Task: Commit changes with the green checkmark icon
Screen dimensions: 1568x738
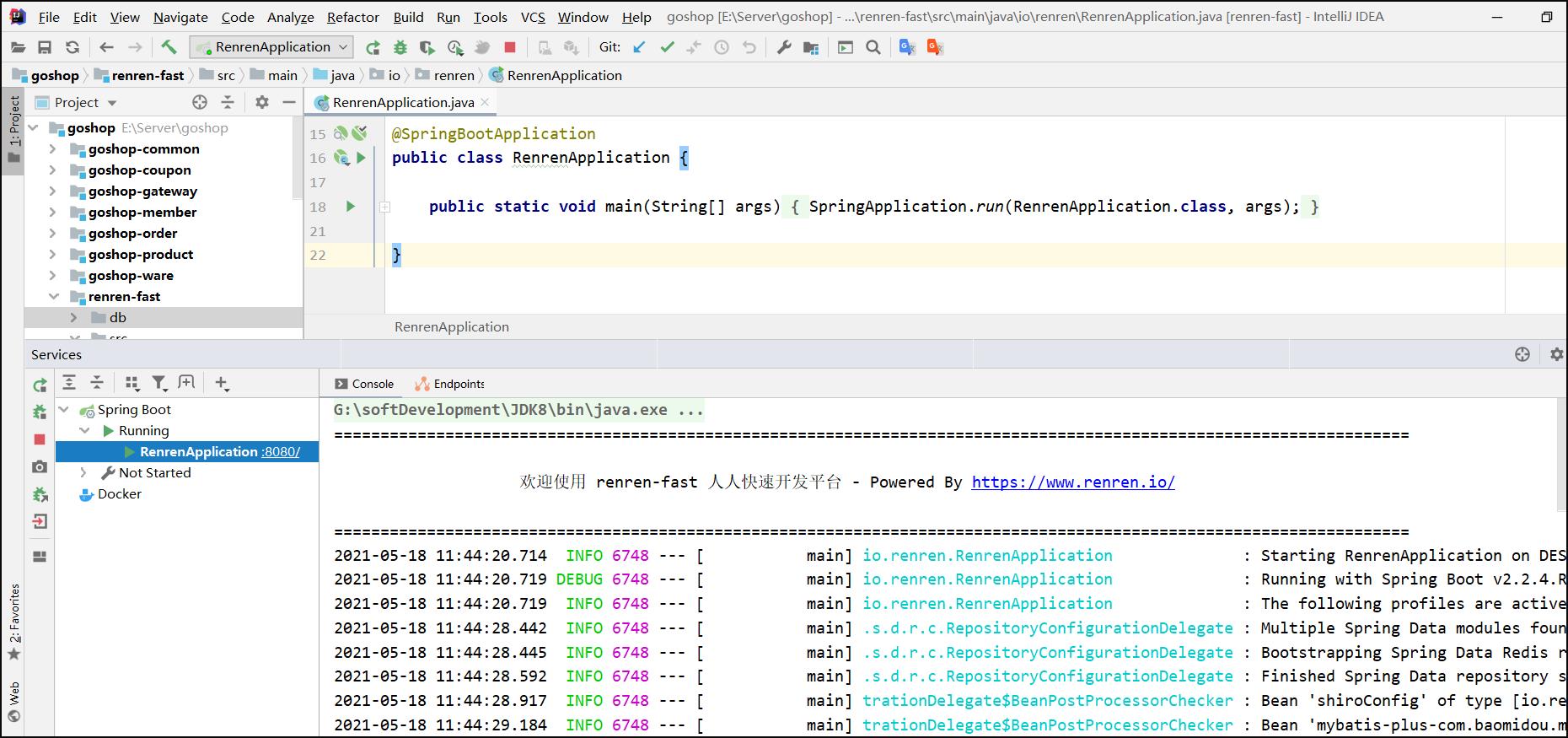Action: click(667, 47)
